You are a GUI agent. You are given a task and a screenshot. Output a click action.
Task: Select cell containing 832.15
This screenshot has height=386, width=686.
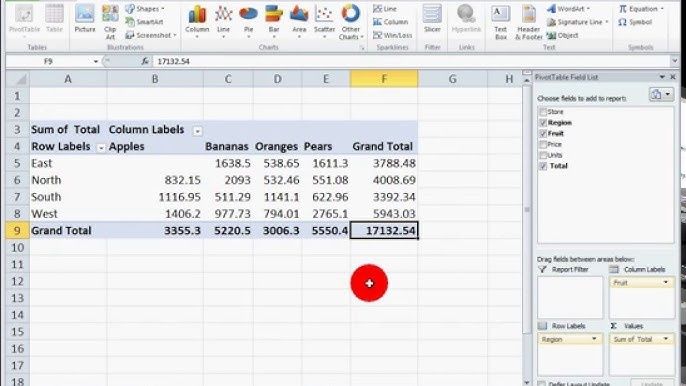155,180
